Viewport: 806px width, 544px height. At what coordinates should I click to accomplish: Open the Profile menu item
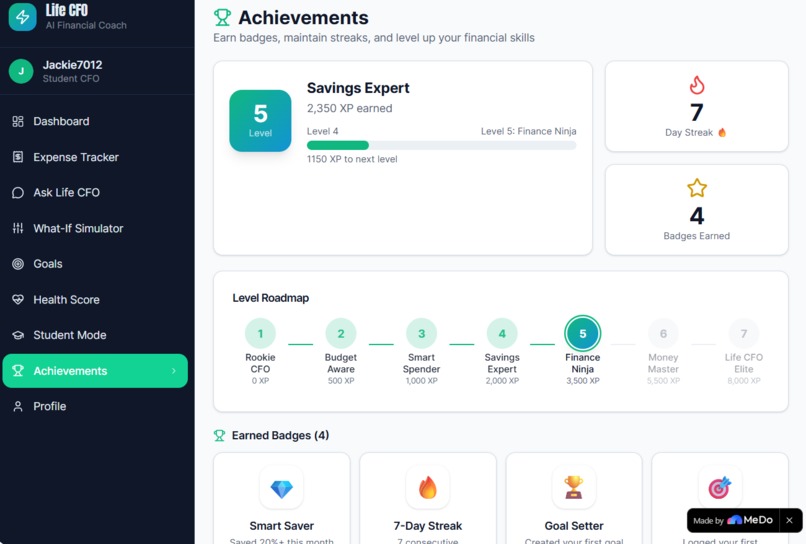tap(95, 406)
